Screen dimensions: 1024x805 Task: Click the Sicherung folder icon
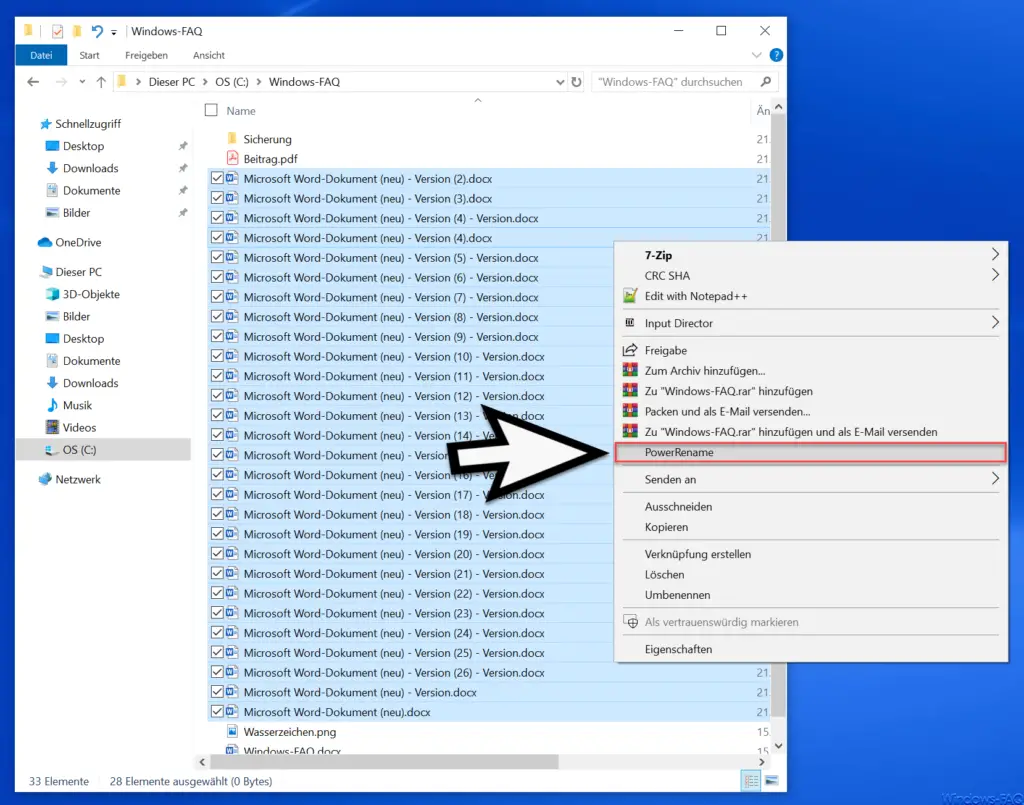pyautogui.click(x=232, y=138)
